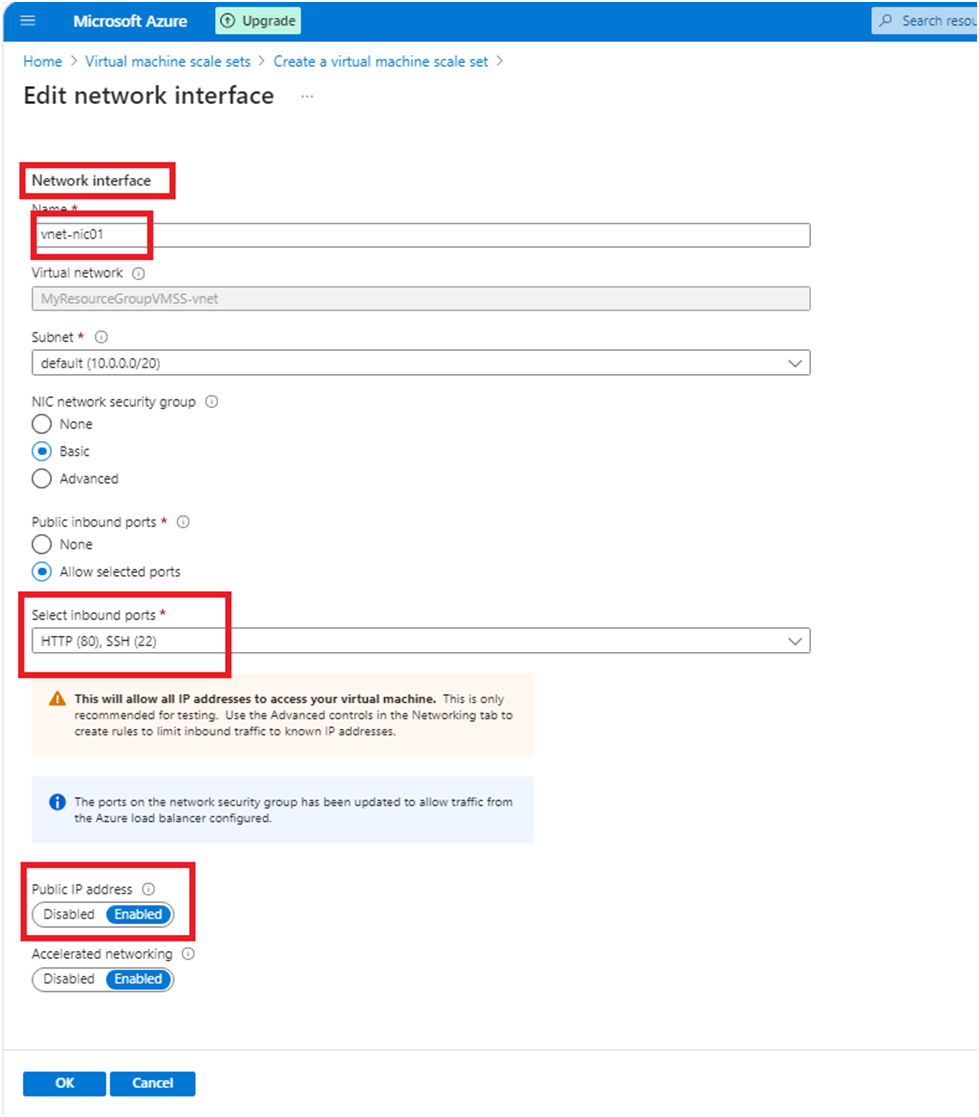
Task: Go to Virtual machine scale sets breadcrumb
Action: [x=168, y=61]
